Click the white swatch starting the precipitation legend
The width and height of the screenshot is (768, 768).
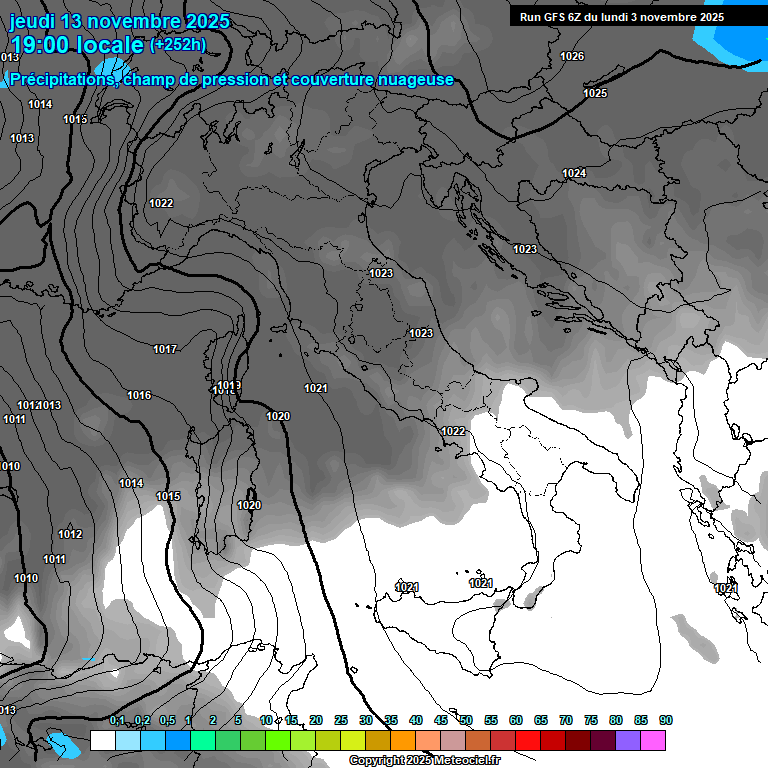click(102, 741)
